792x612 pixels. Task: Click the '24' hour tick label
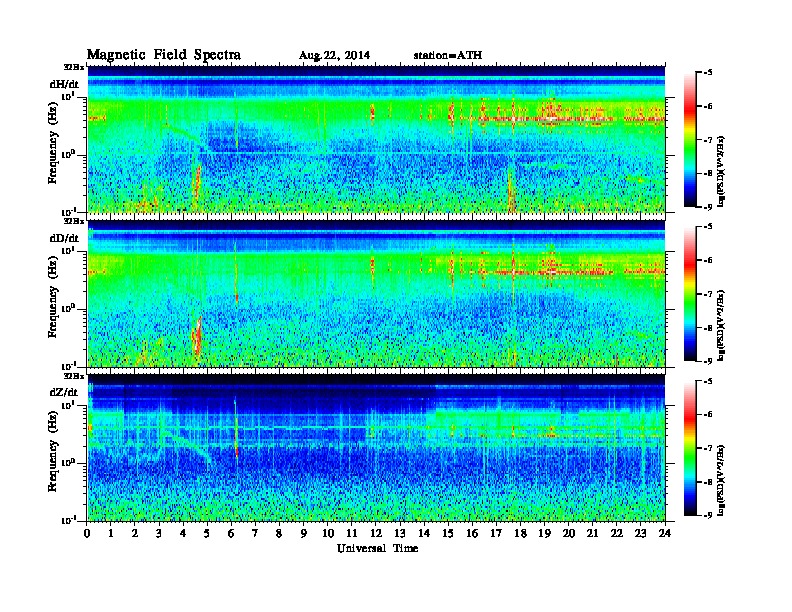coord(665,533)
